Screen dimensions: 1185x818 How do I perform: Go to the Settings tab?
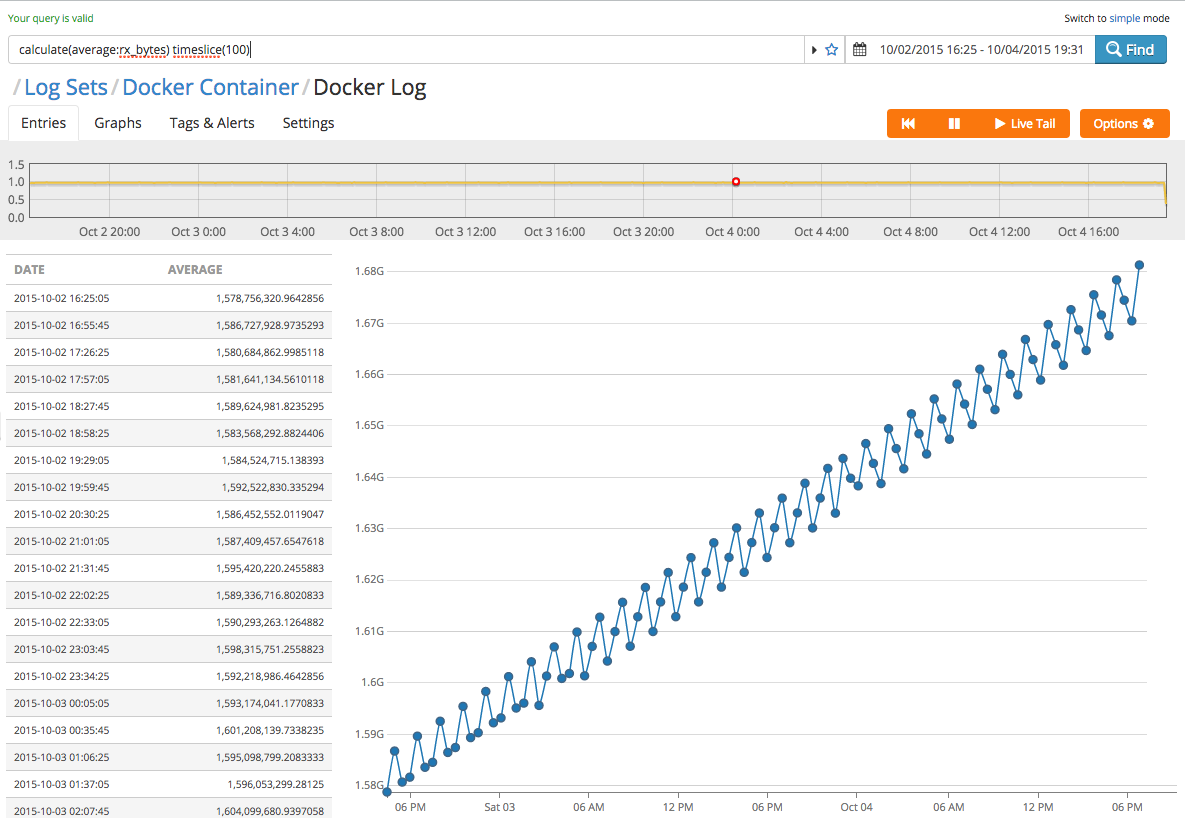pyautogui.click(x=308, y=123)
